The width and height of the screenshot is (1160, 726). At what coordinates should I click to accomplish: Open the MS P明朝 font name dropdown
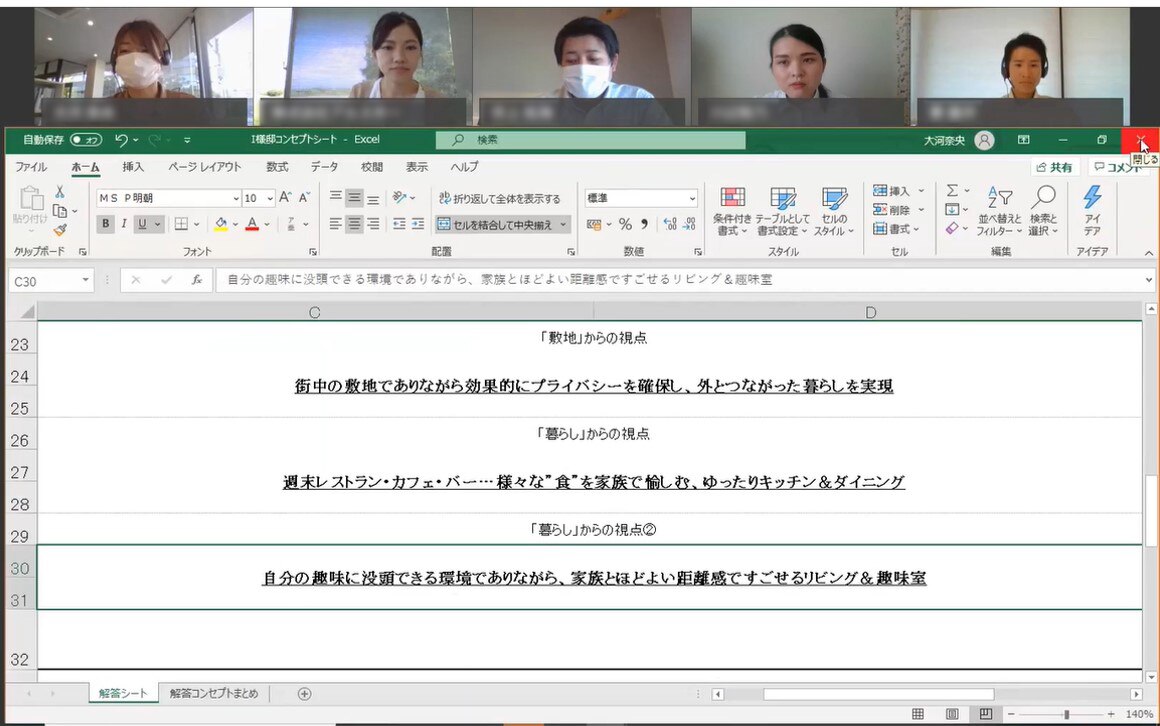pyautogui.click(x=236, y=198)
